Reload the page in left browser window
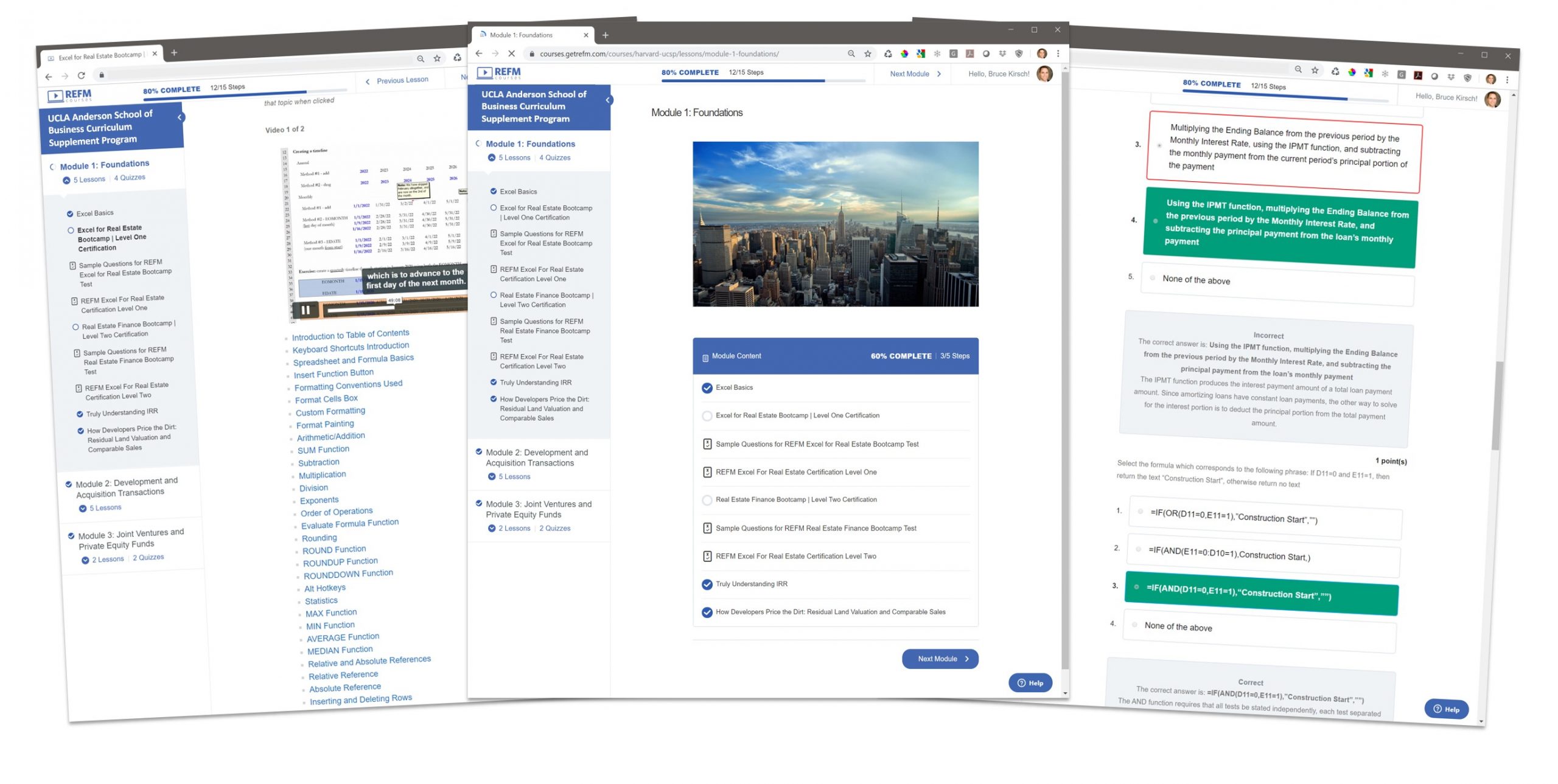1558x784 pixels. [x=81, y=75]
